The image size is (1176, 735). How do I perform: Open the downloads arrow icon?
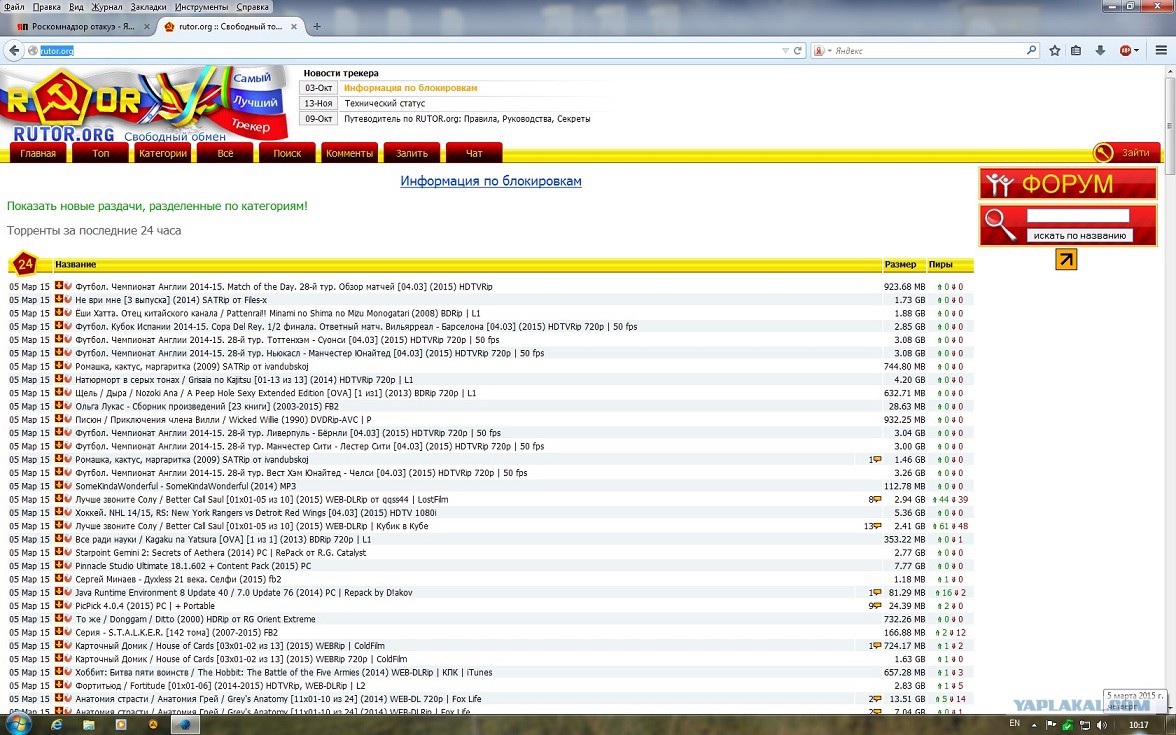click(x=1100, y=50)
